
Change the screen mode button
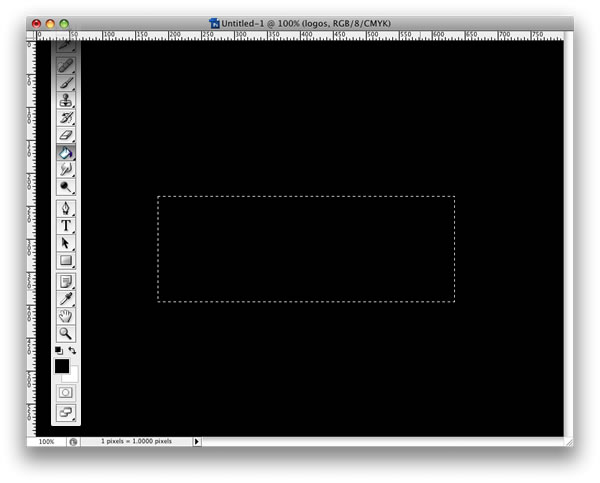click(x=66, y=413)
